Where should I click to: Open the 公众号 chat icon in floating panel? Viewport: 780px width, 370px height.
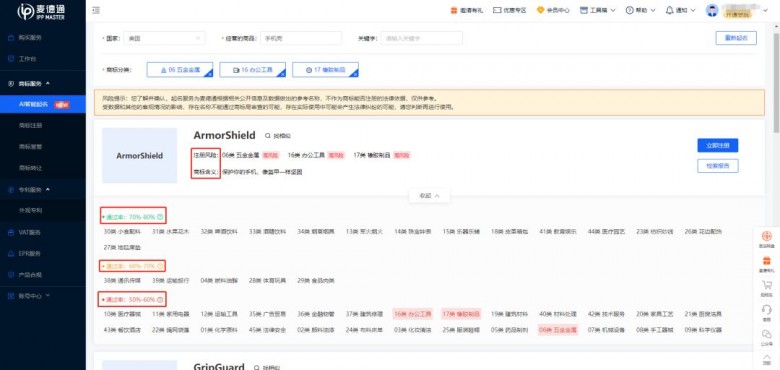(x=767, y=333)
